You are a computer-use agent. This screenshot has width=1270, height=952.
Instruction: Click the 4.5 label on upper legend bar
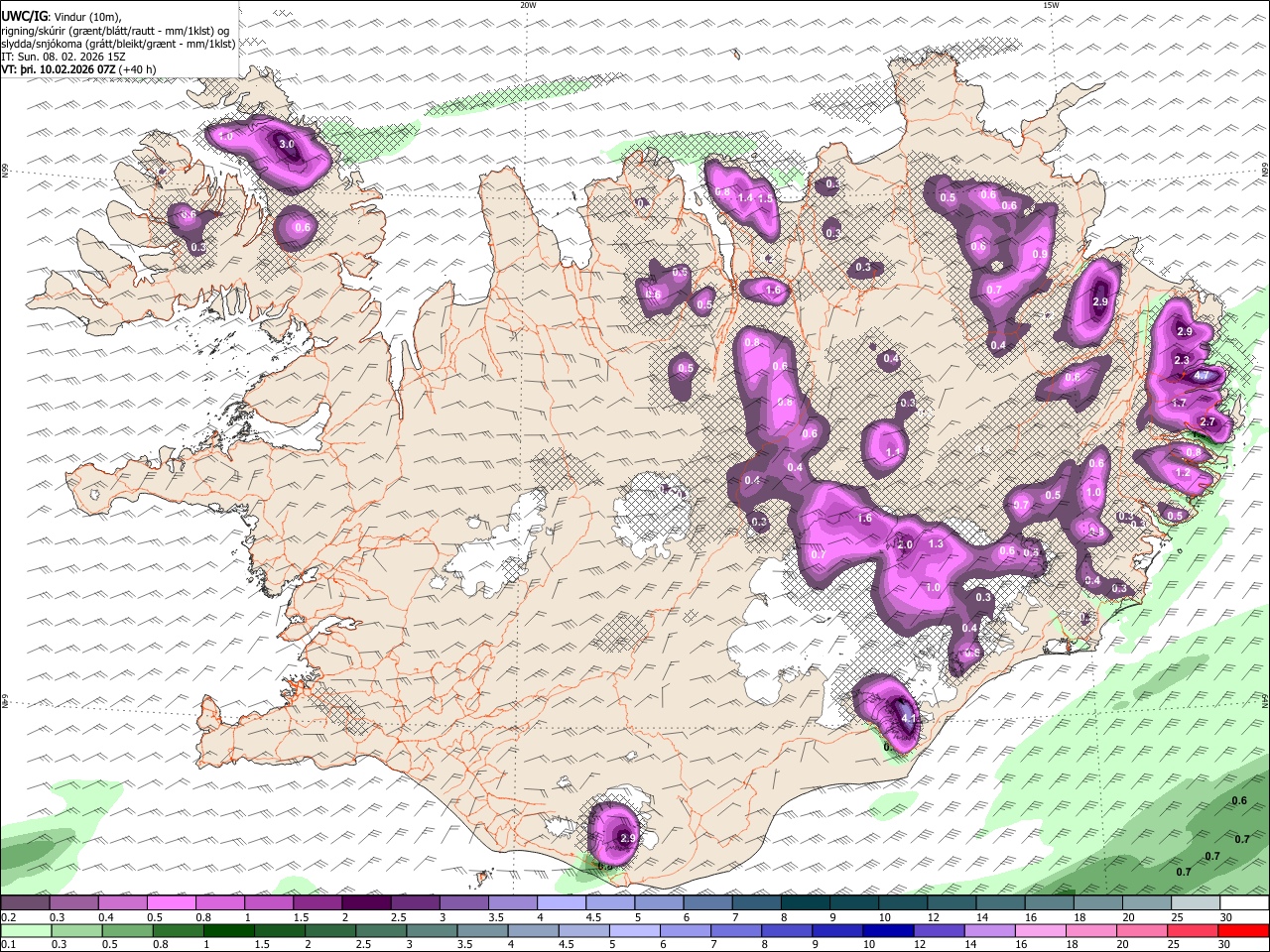(x=593, y=917)
